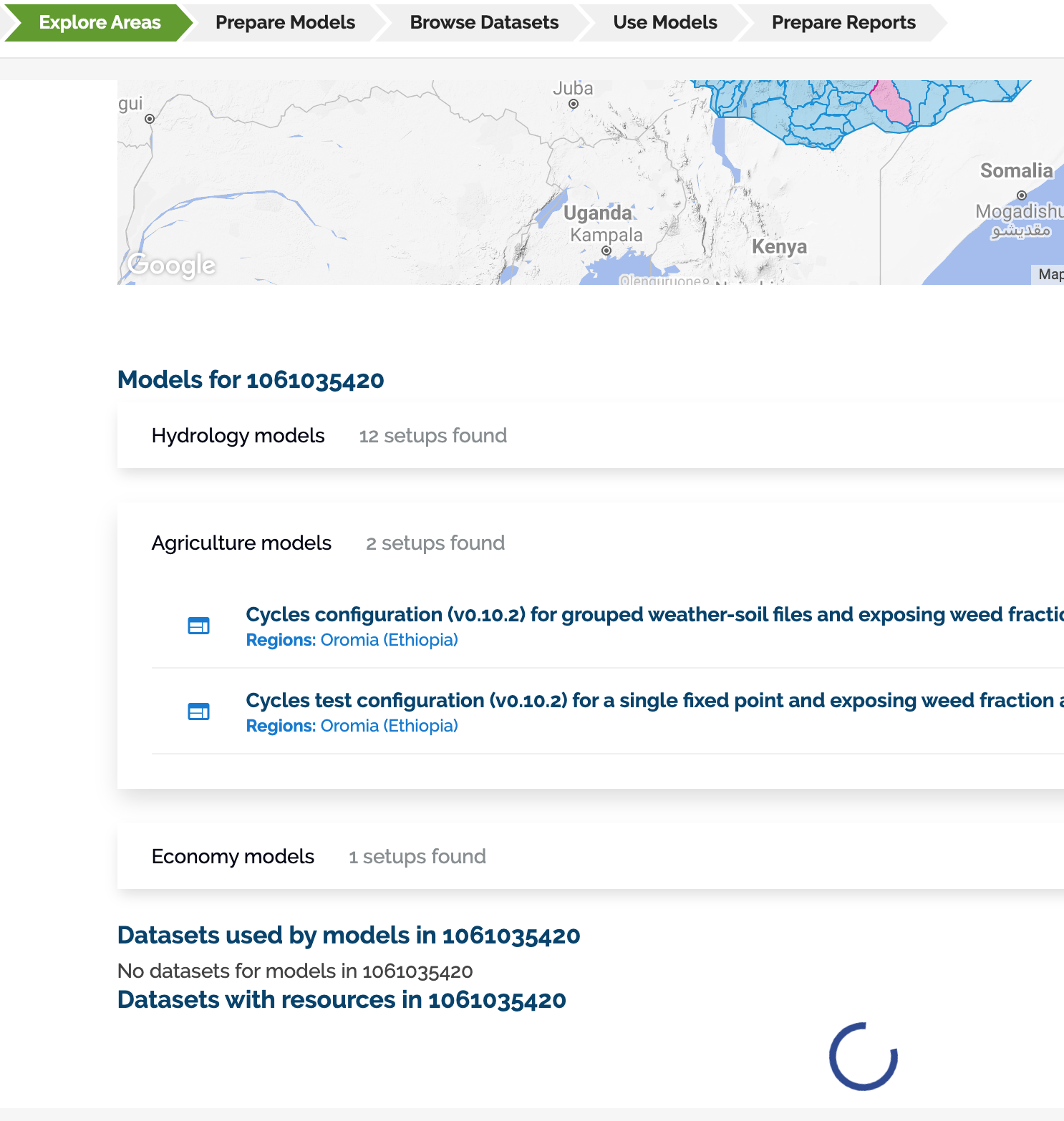Click the '12 setups found' text
Image resolution: width=1064 pixels, height=1121 pixels.
click(433, 436)
